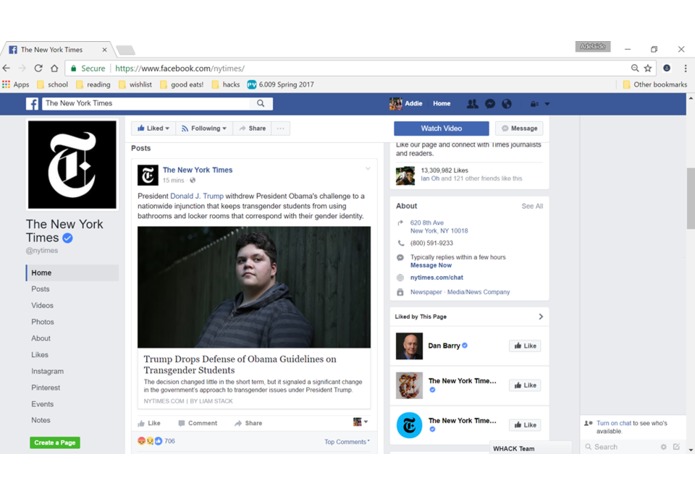View the reaction emojis on the post
The height and width of the screenshot is (494, 695).
tap(150, 441)
